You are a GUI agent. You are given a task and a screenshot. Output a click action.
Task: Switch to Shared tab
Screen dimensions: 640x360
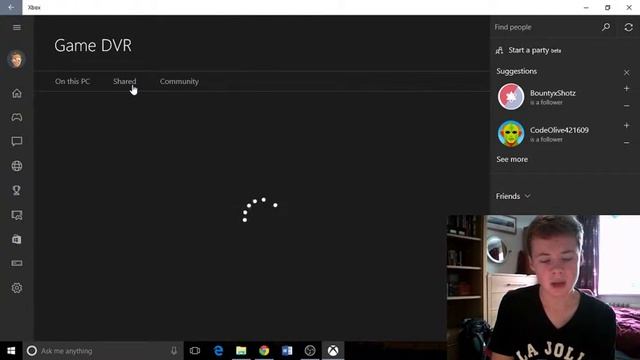124,81
